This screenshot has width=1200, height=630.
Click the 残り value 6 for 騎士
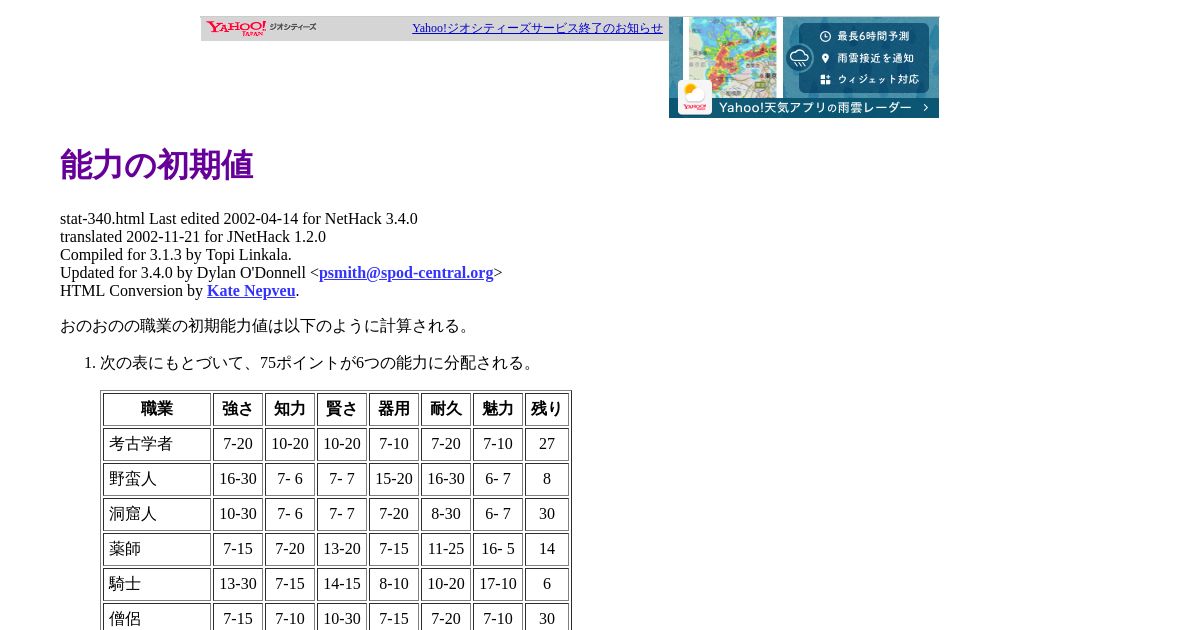click(x=547, y=584)
